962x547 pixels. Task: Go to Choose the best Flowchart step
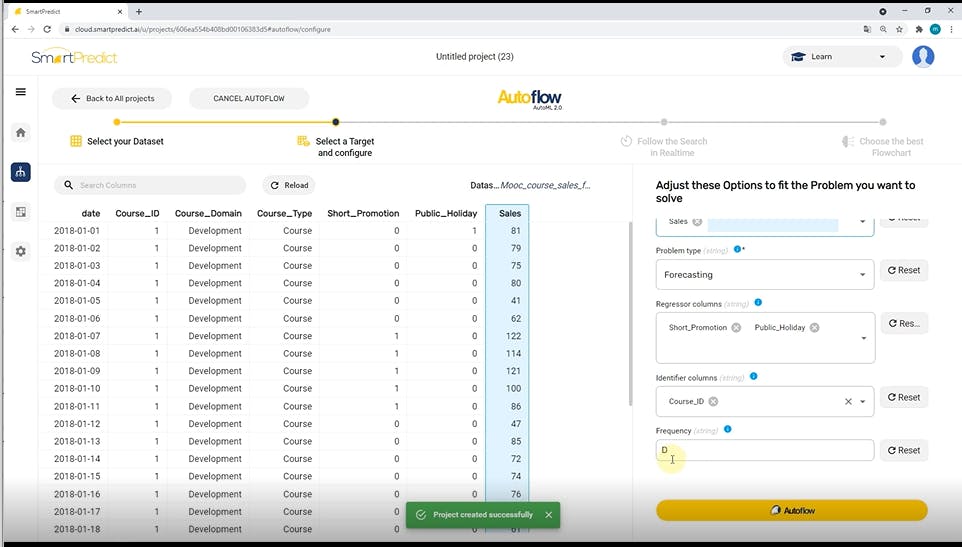pyautogui.click(x=891, y=147)
